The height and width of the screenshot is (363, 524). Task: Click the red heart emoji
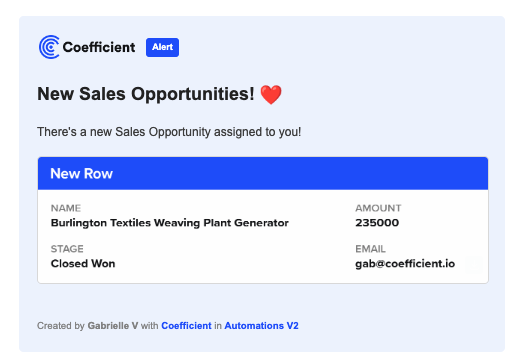coord(271,95)
